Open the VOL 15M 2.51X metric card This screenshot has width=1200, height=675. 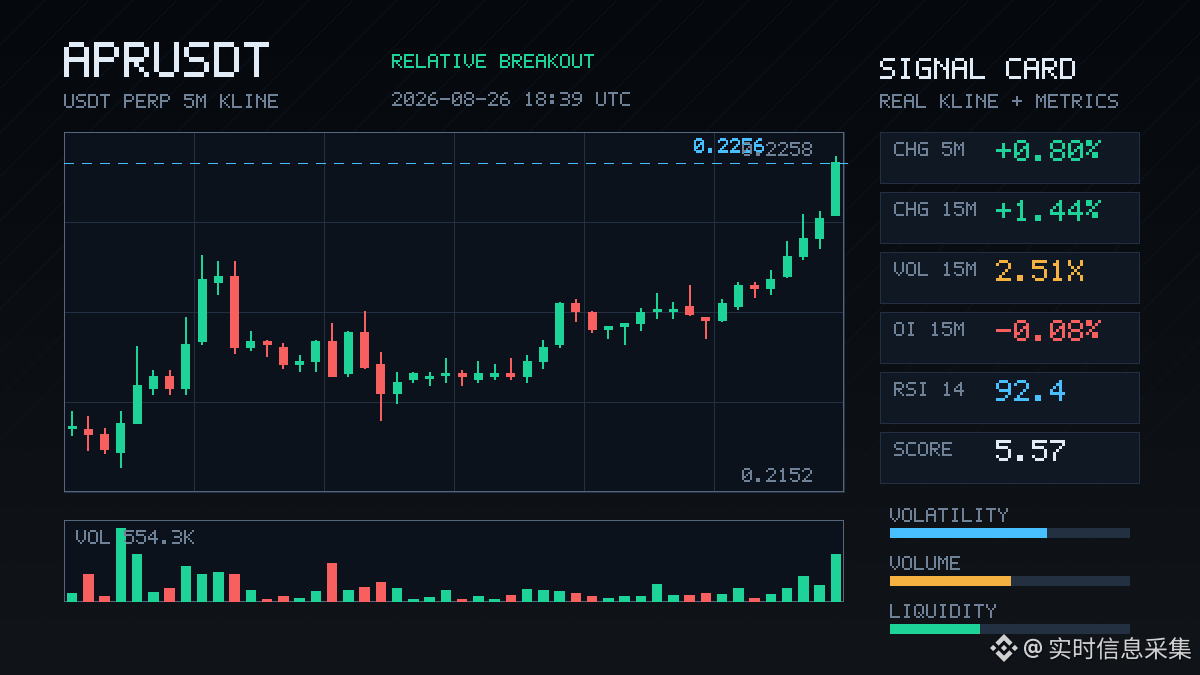1009,278
